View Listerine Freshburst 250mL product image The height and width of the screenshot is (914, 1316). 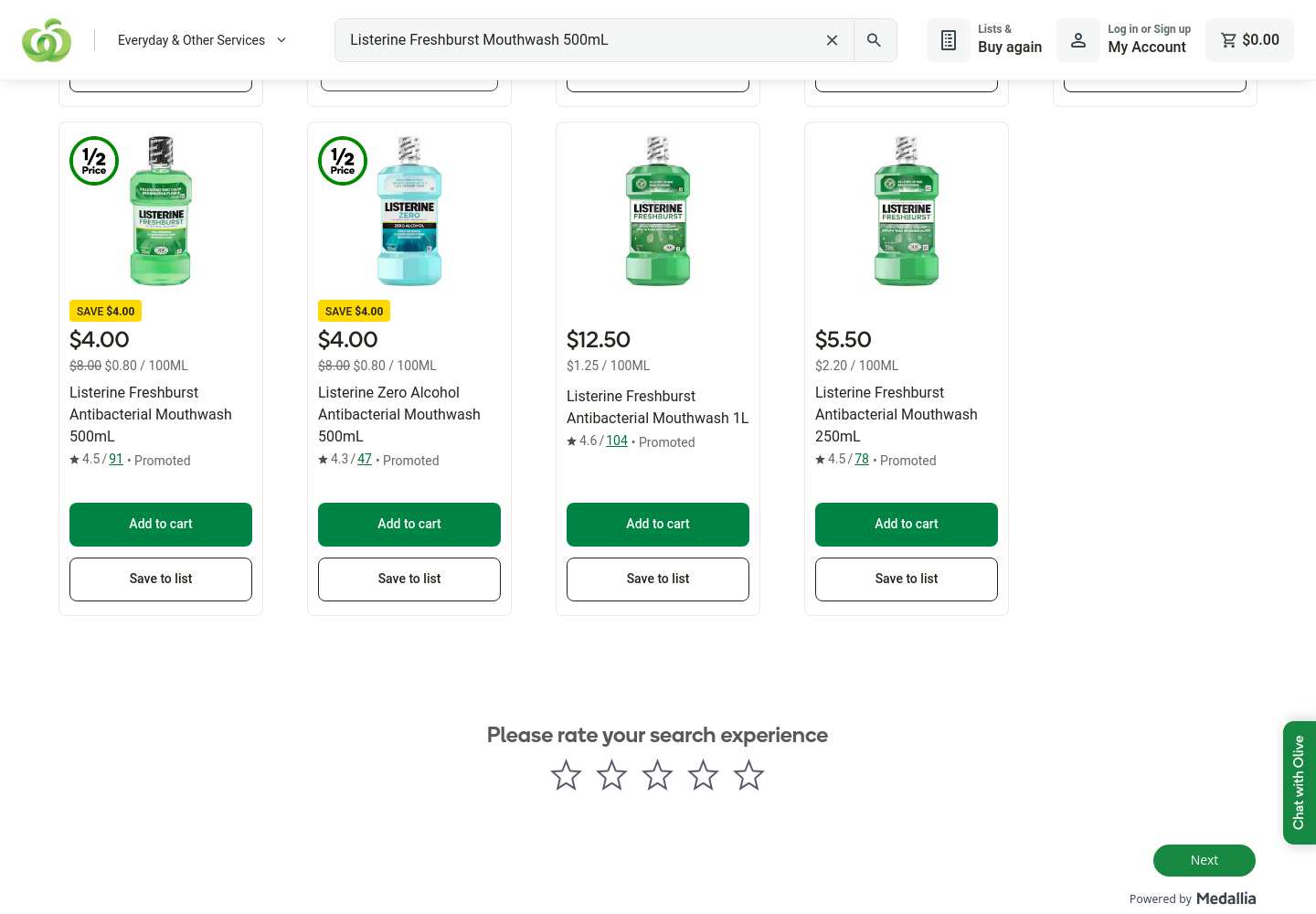click(x=907, y=210)
